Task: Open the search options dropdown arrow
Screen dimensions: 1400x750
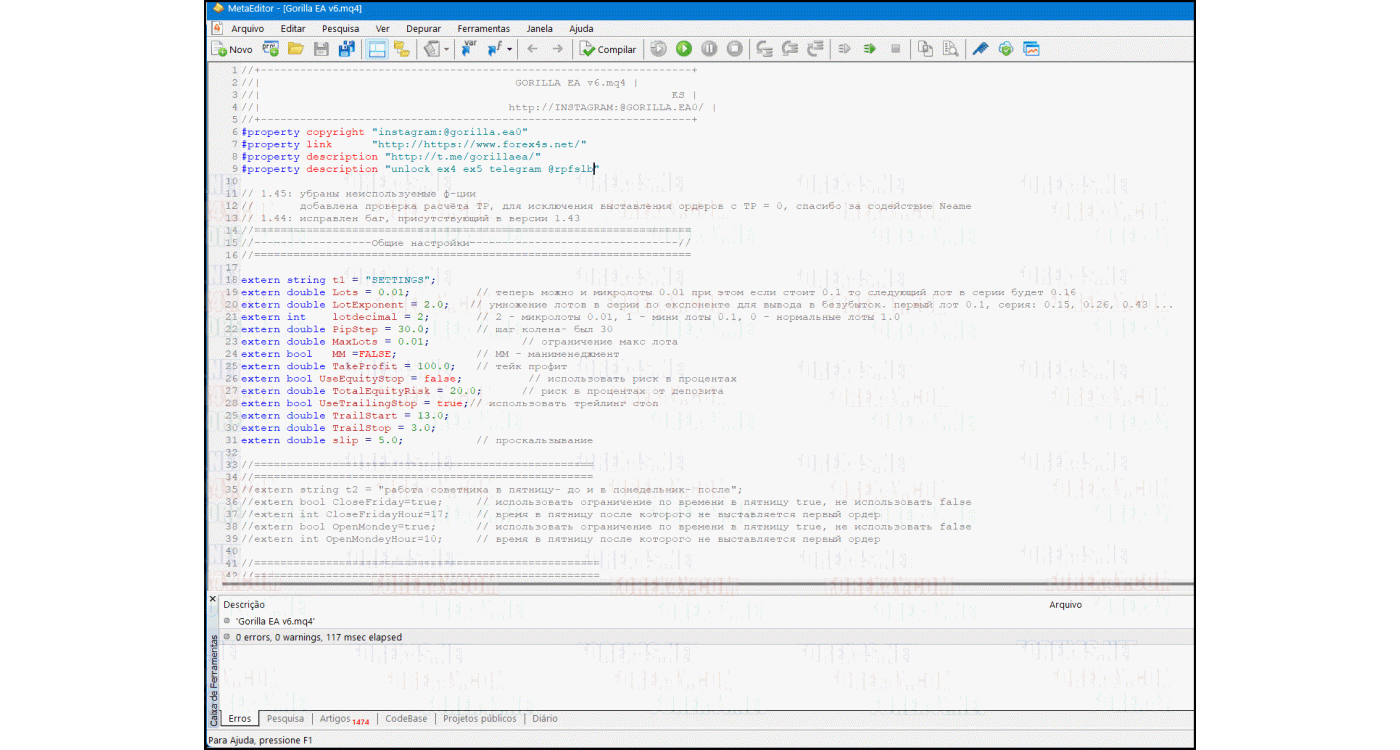Action: click(x=446, y=49)
